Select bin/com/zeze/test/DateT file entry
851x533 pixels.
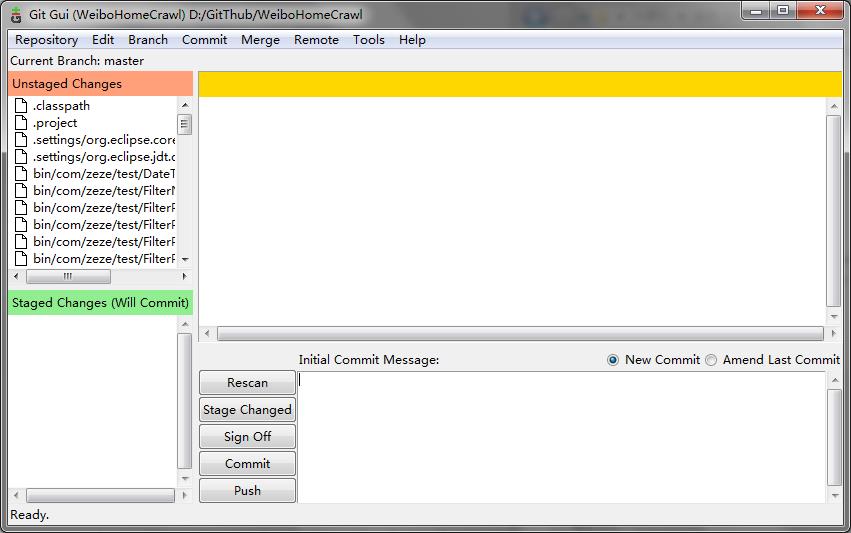tap(104, 174)
